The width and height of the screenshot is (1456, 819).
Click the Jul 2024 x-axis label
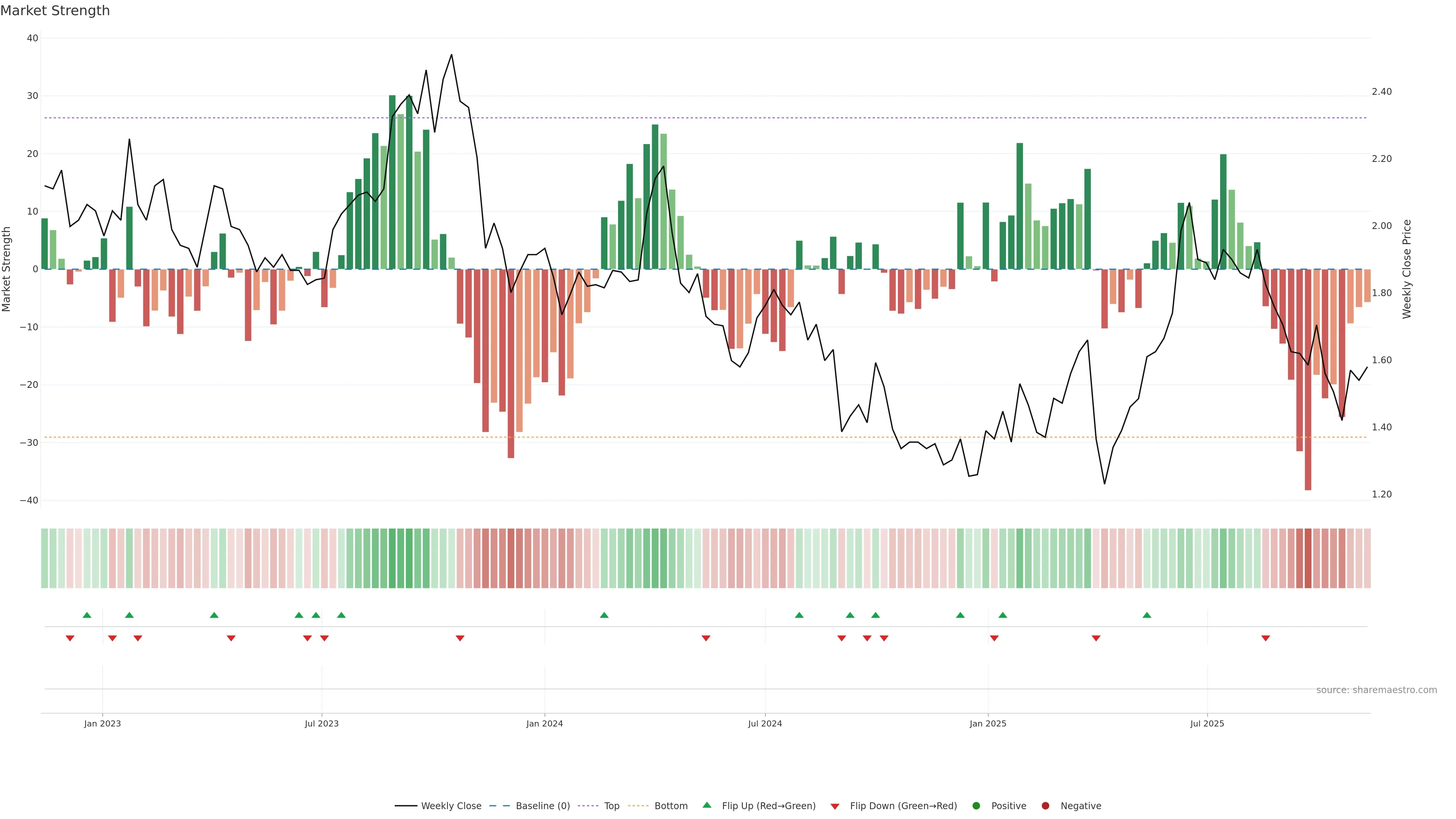[765, 723]
